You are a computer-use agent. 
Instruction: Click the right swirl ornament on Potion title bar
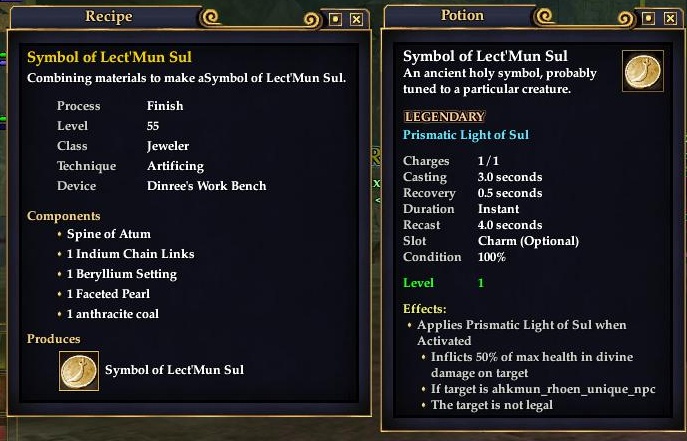click(626, 19)
